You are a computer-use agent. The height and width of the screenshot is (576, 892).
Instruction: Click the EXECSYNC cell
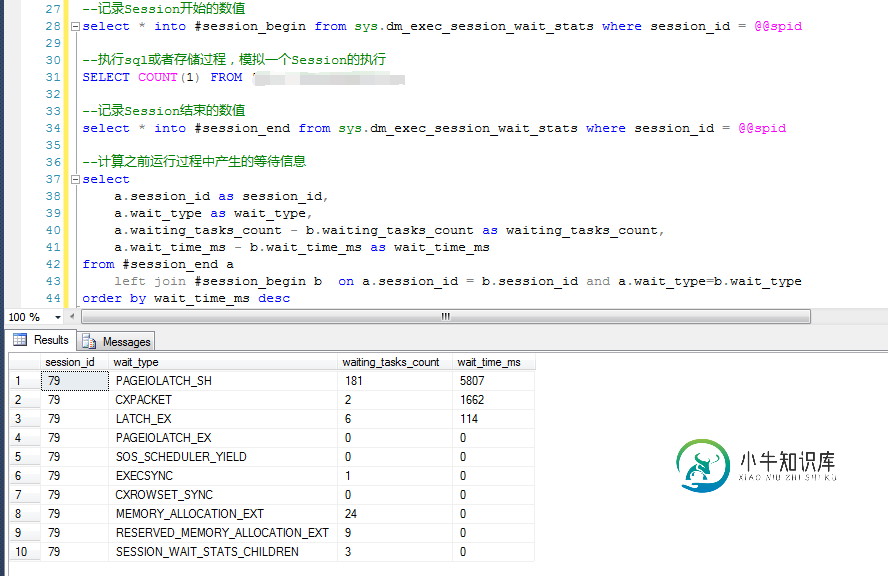tap(223, 476)
